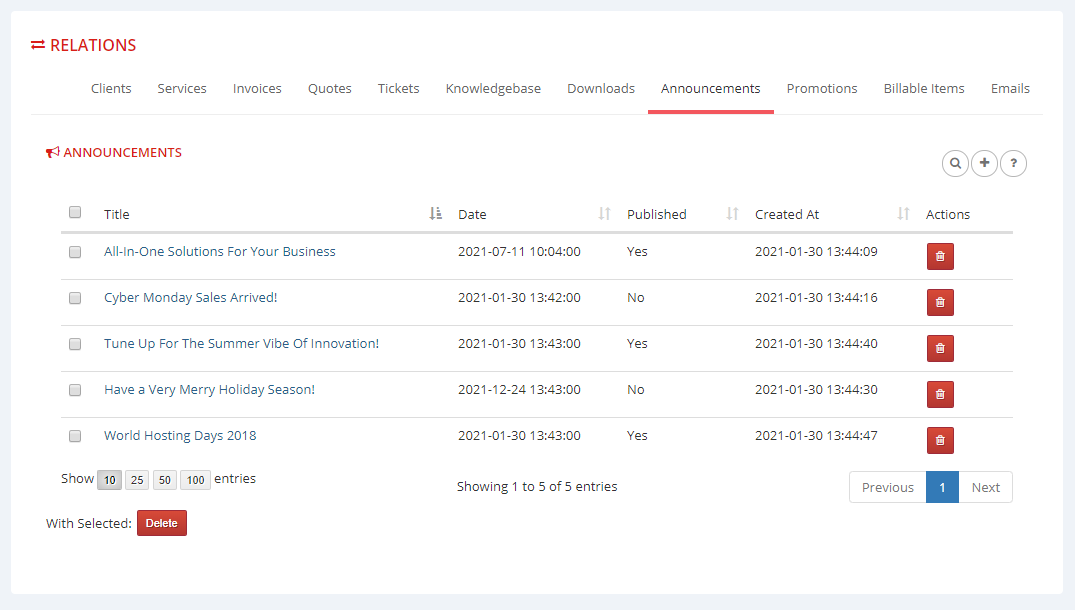Switch to the Promotions tab
1075x610 pixels.
click(x=822, y=88)
